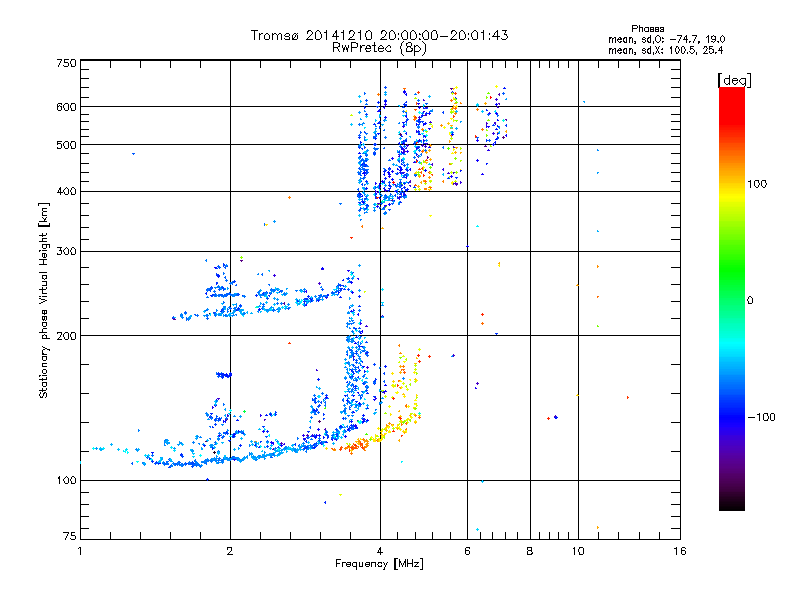Image resolution: width=800 pixels, height=600 pixels.
Task: Click the 'Frequency [MHz]' axis label
Action: pyautogui.click(x=379, y=564)
